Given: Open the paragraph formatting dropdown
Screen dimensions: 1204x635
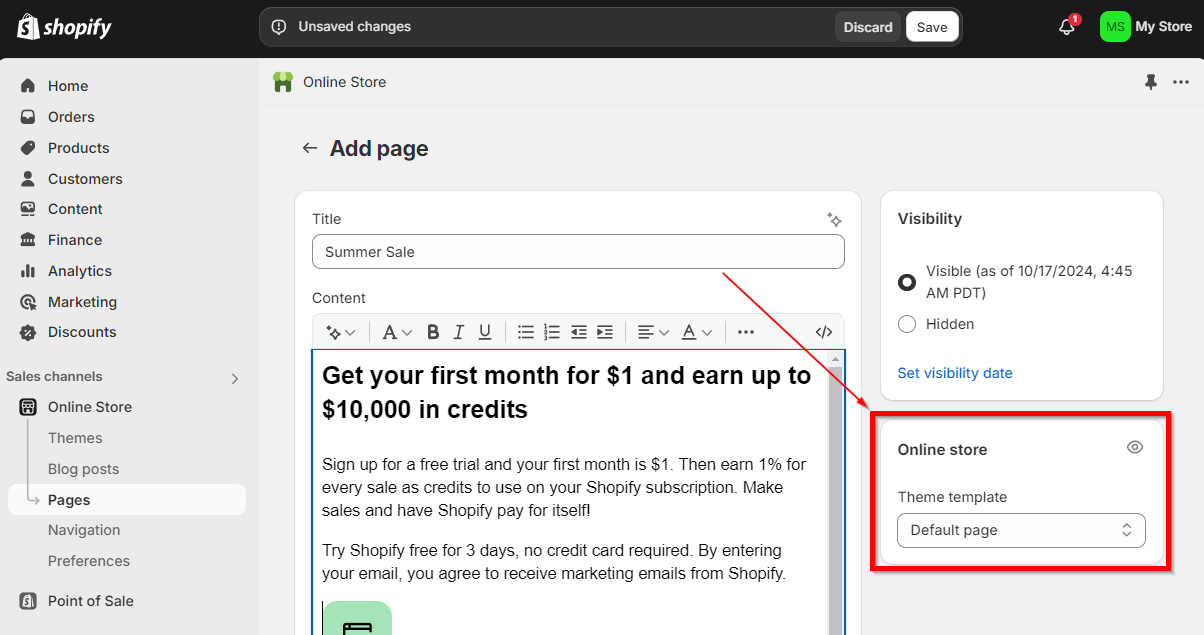Looking at the screenshot, I should click(398, 332).
